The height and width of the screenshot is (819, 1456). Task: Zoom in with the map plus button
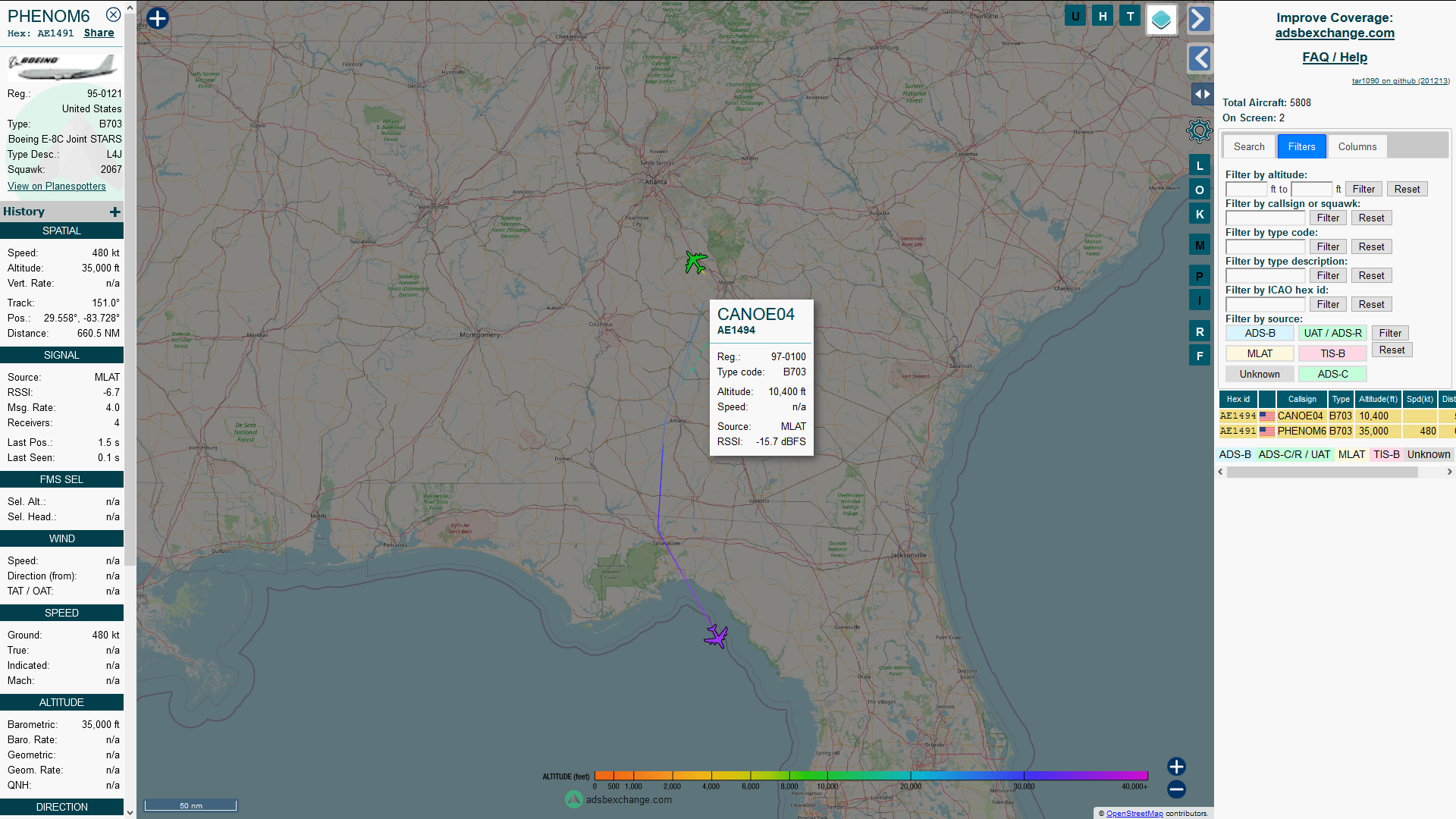point(1176,766)
